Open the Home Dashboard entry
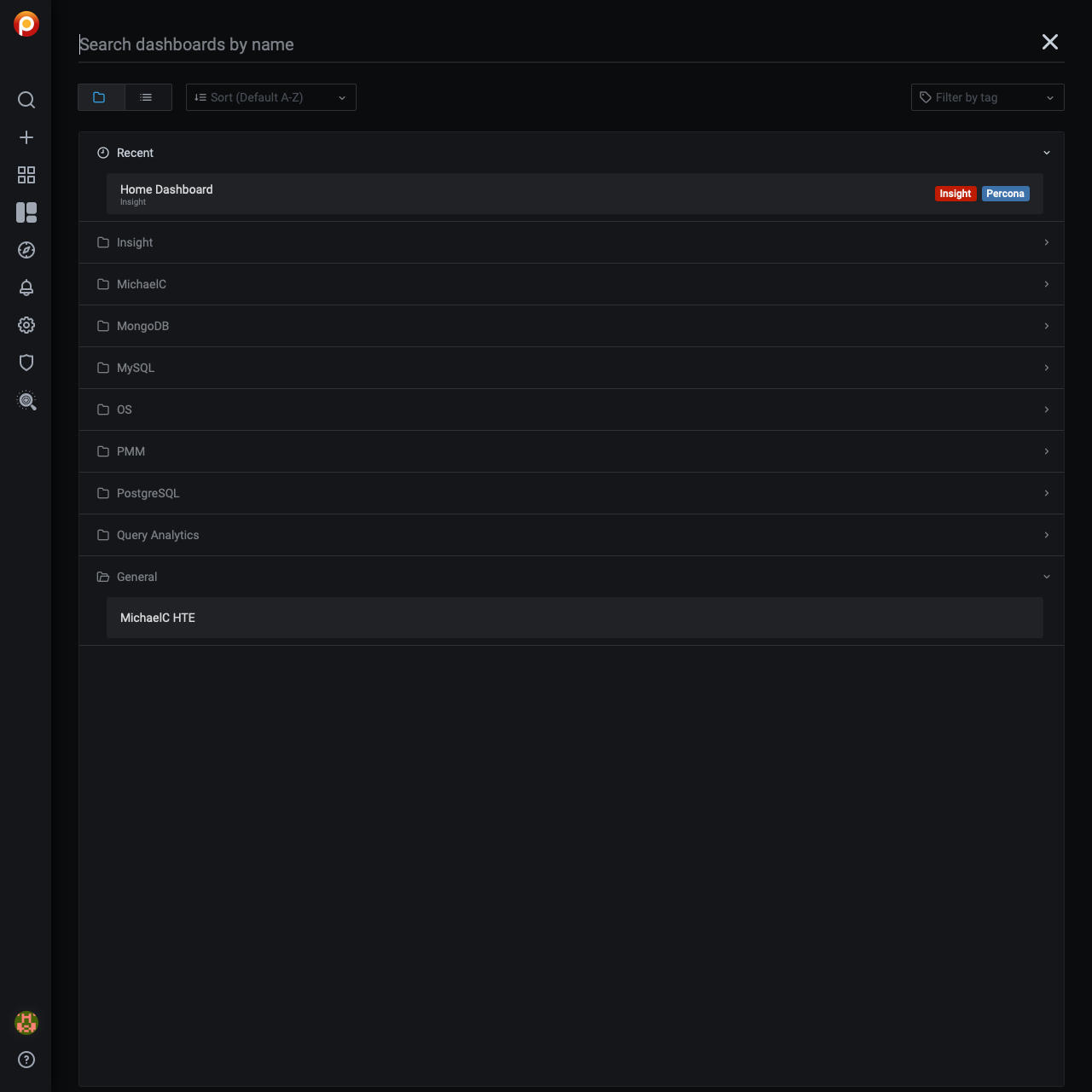 tap(167, 190)
